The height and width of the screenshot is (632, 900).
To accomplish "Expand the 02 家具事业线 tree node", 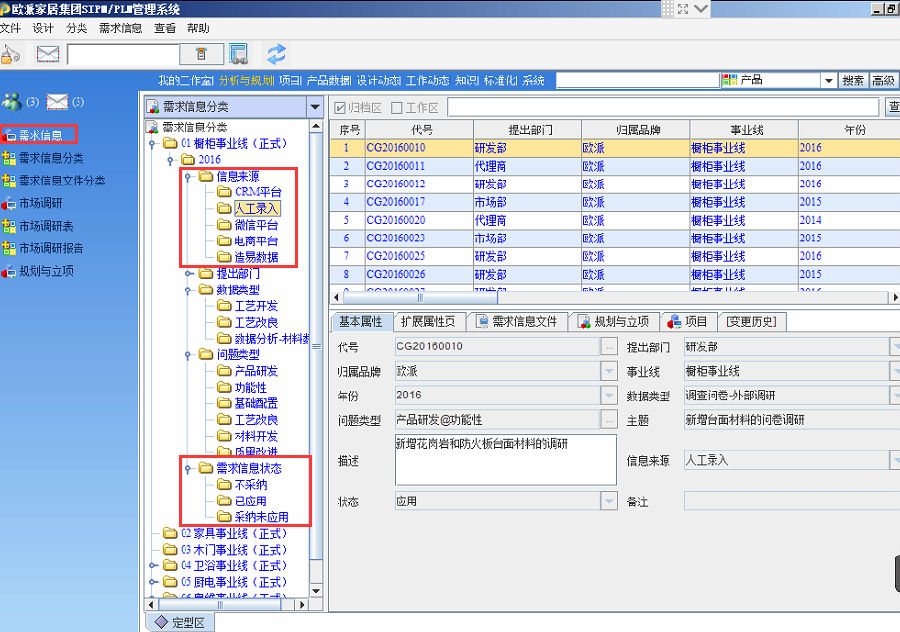I will (x=154, y=534).
